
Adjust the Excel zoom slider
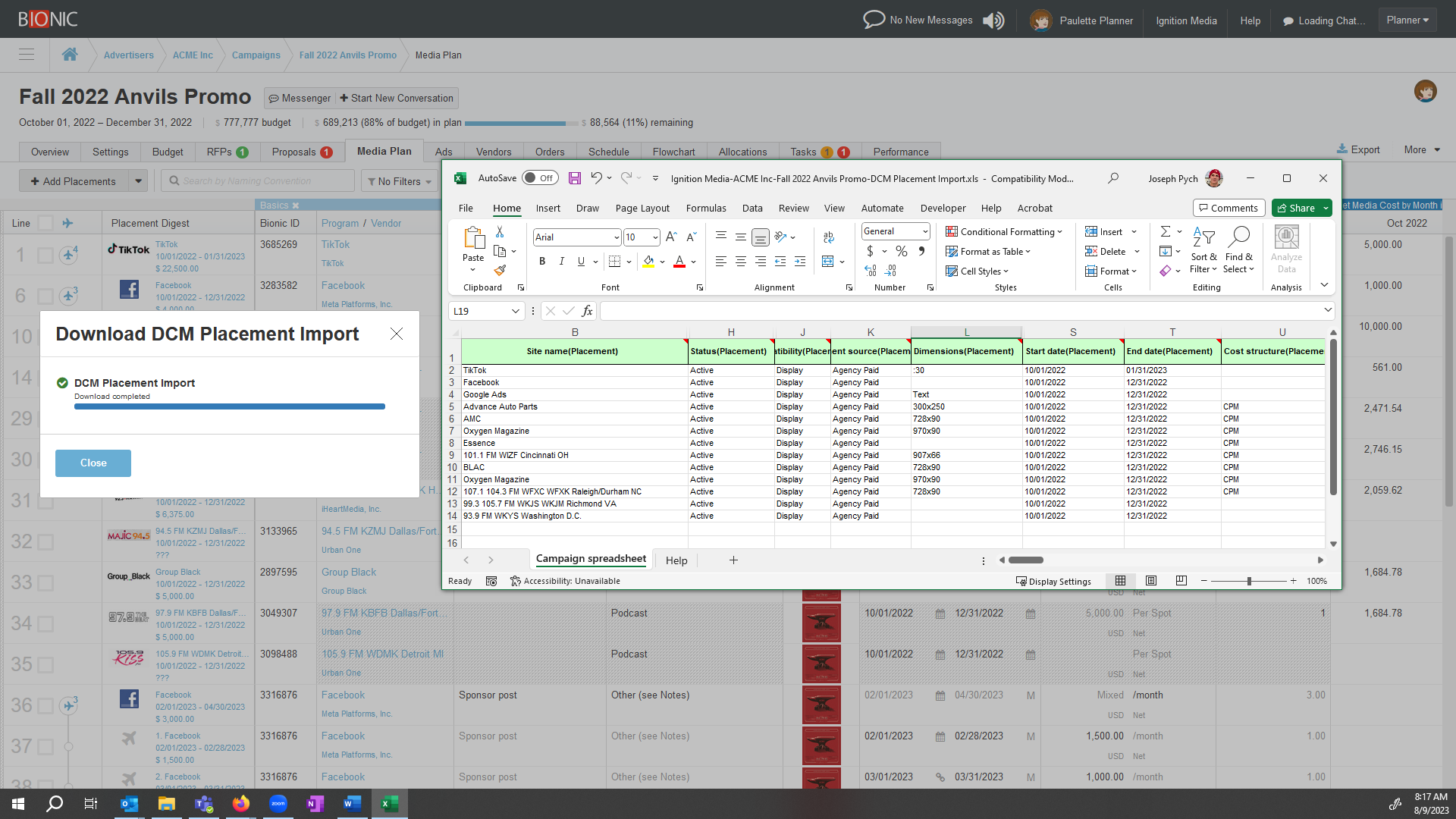(1249, 581)
